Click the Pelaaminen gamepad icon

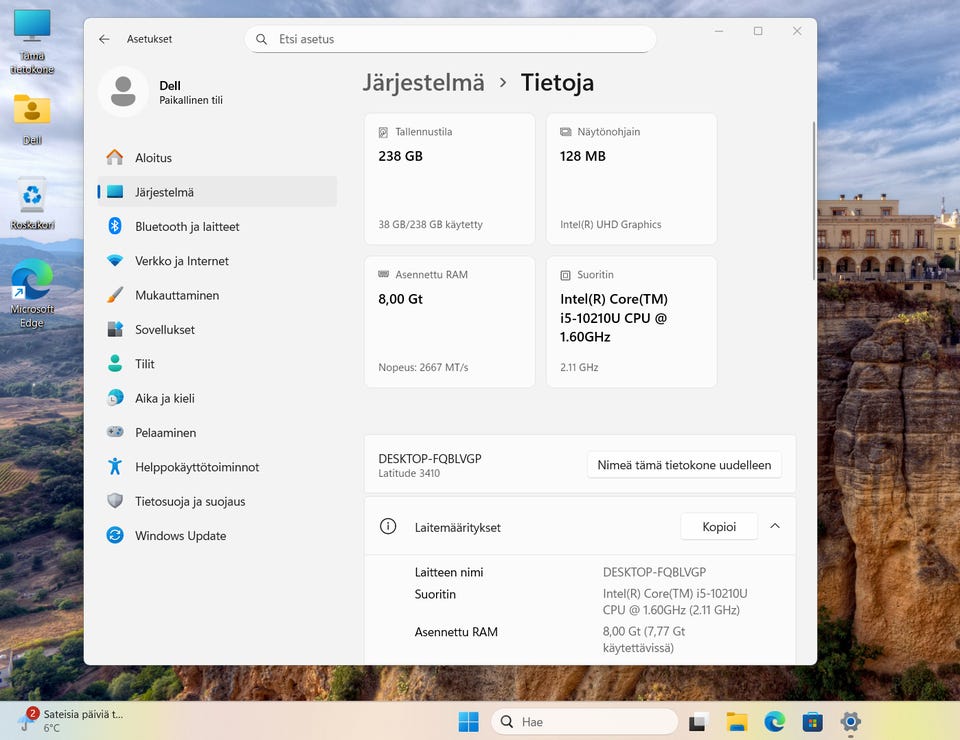point(115,433)
